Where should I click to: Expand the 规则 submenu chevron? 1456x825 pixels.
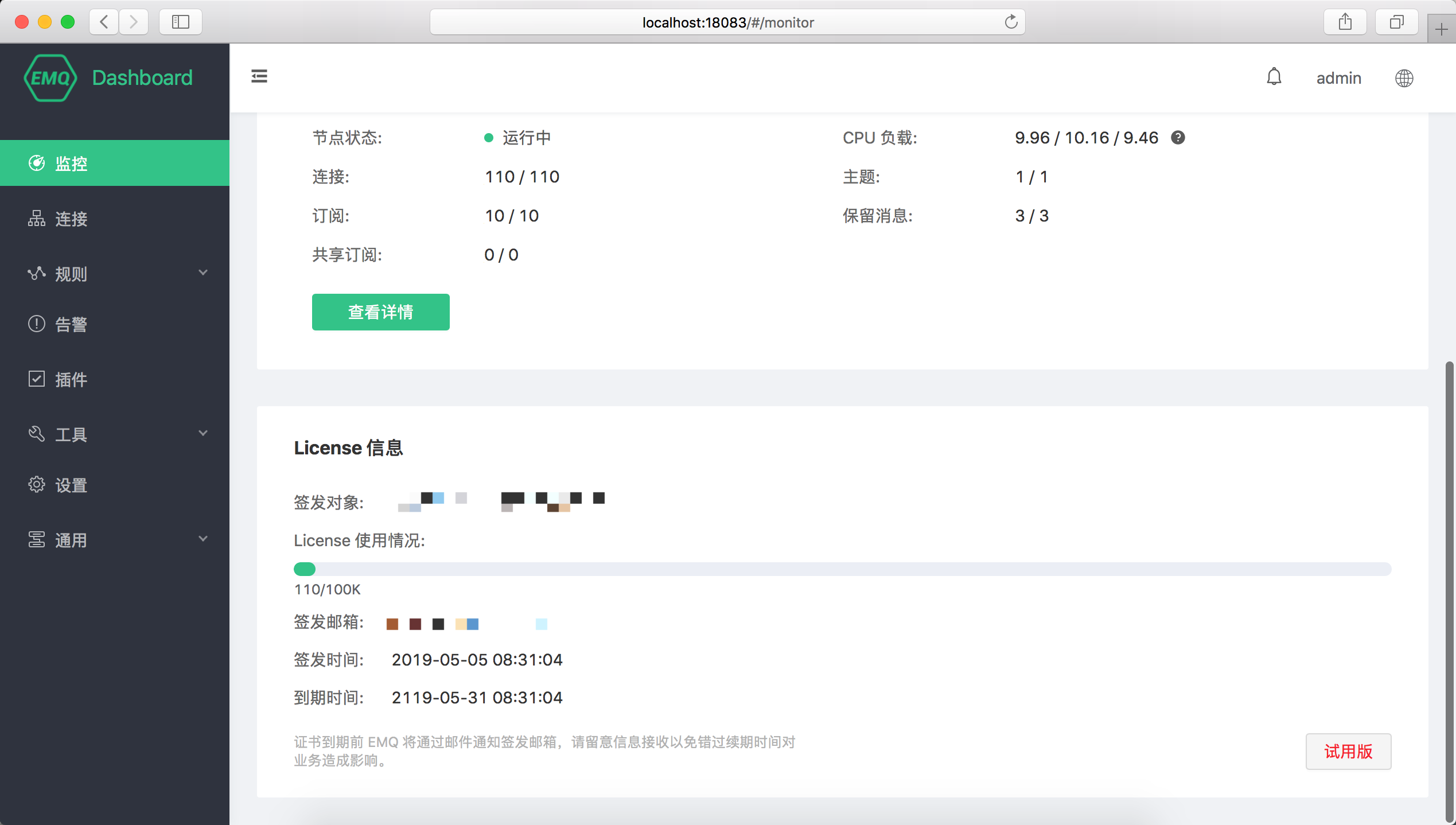[203, 273]
